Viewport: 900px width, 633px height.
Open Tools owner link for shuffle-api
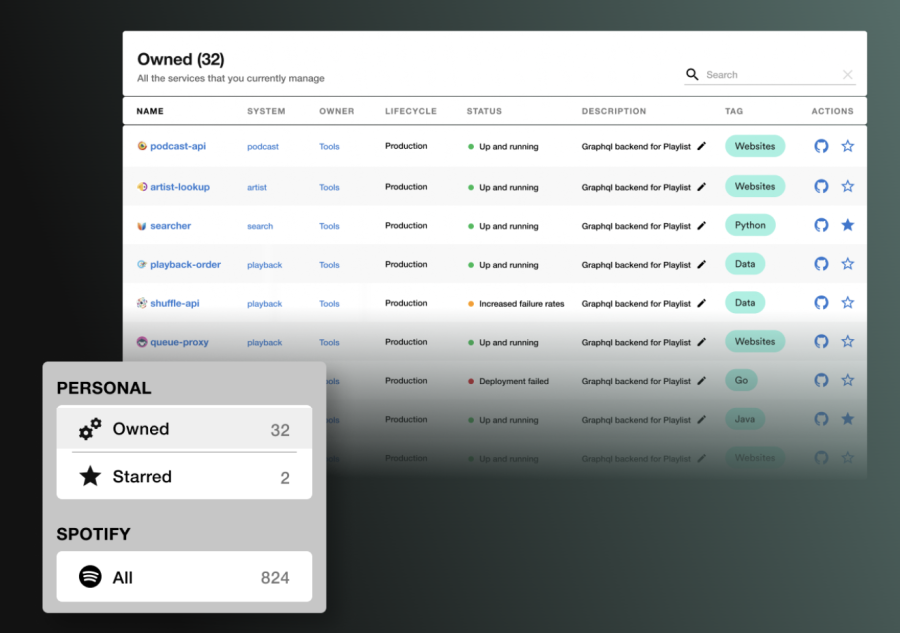[x=329, y=304]
